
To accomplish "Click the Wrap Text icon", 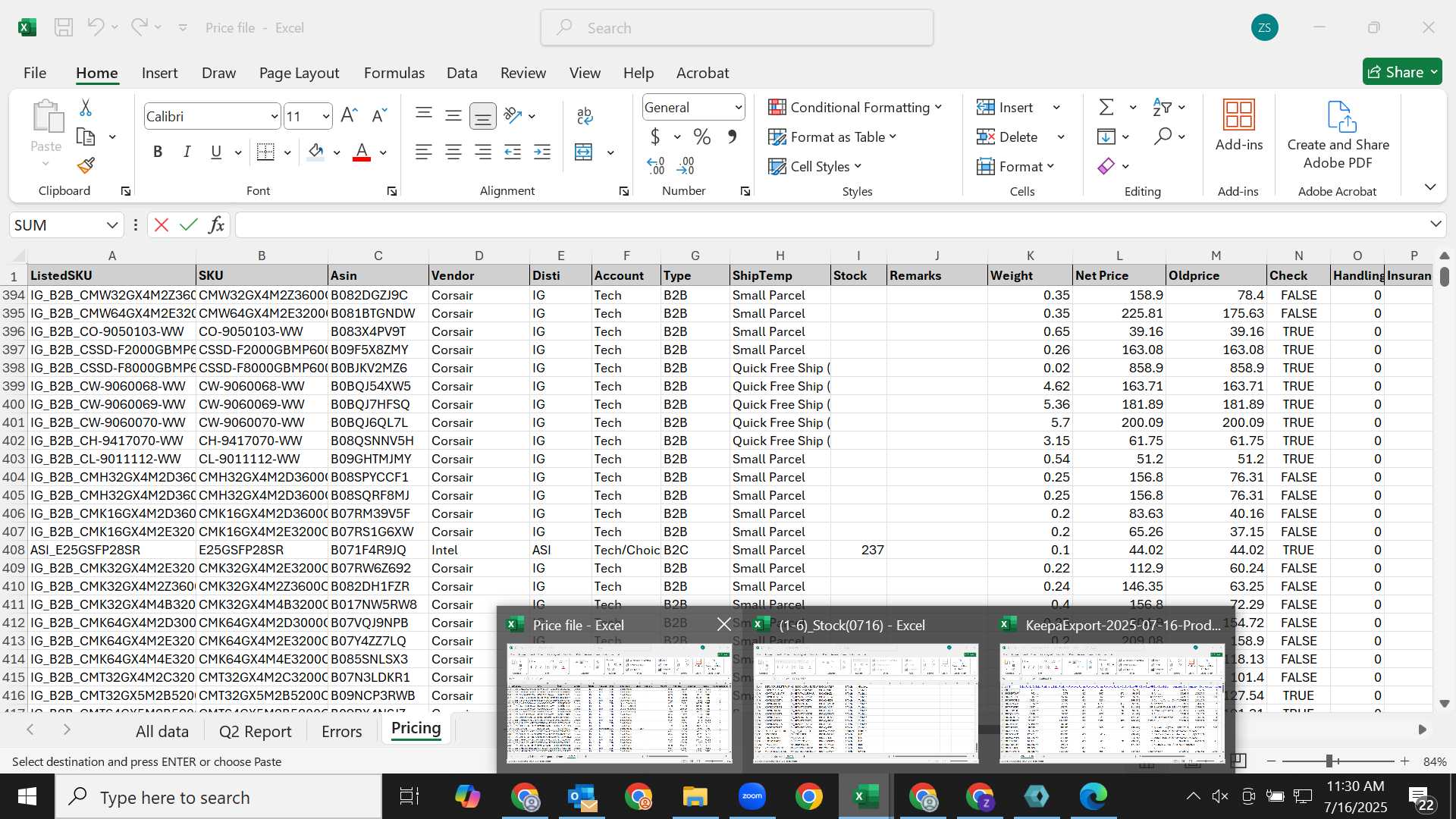I will [x=585, y=115].
